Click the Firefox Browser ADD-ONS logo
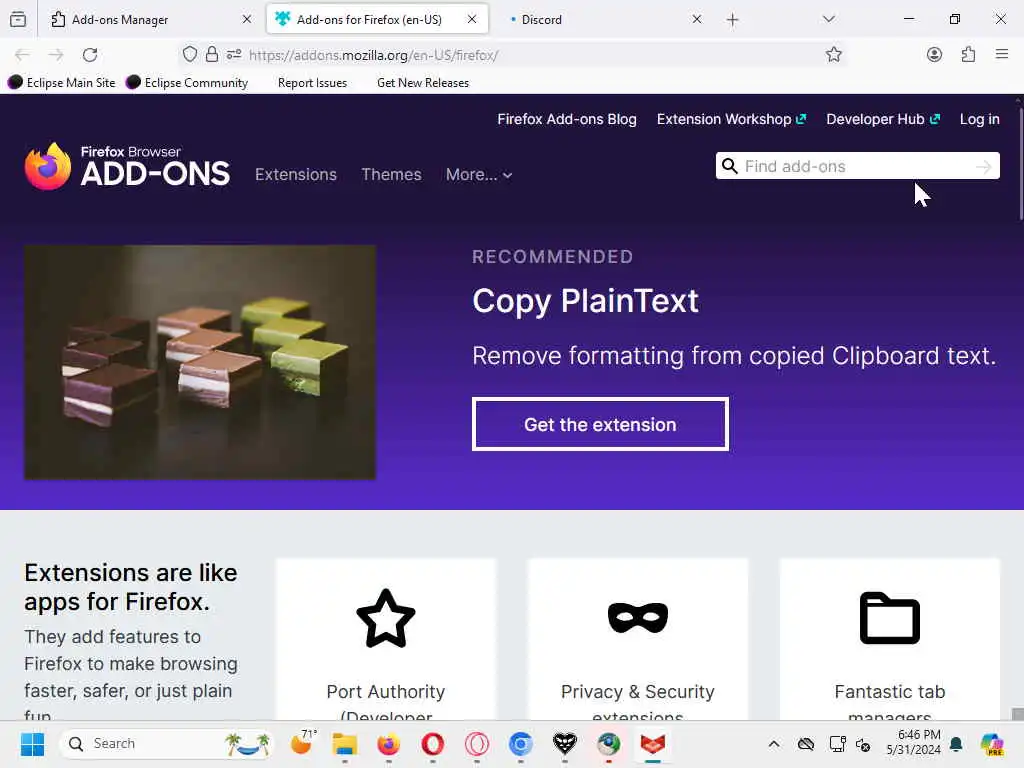The image size is (1024, 768). (x=127, y=167)
